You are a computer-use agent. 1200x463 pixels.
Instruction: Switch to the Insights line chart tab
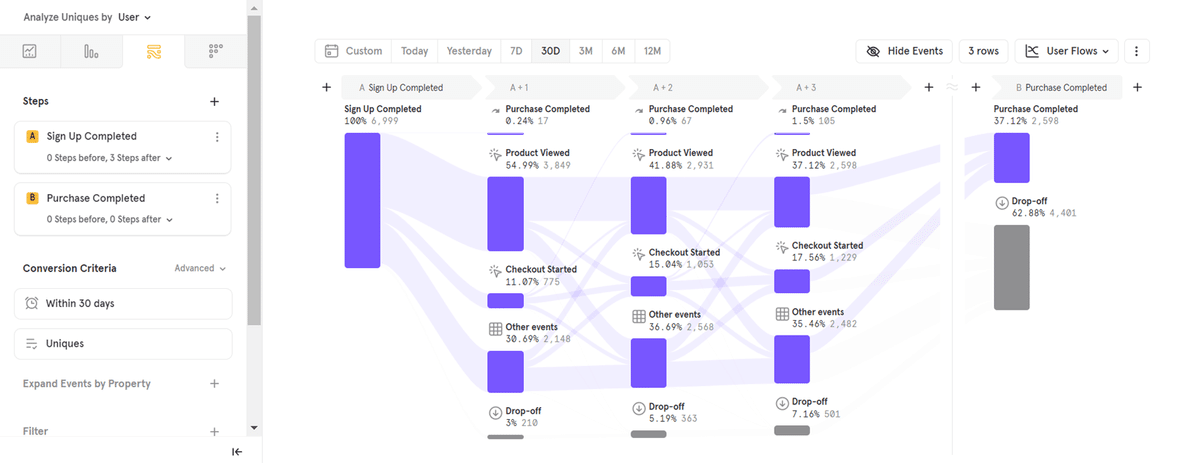click(30, 51)
